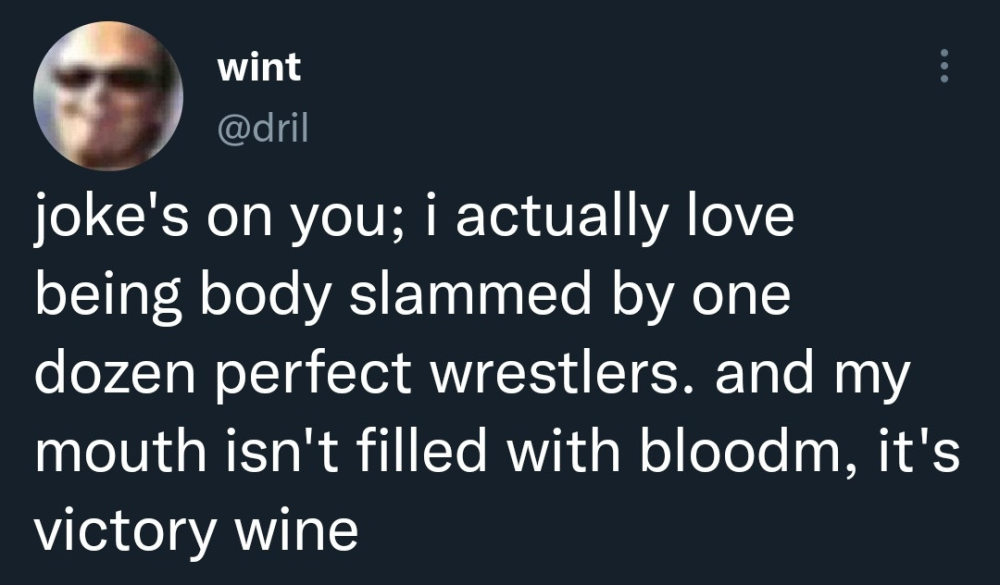Click the wint profile avatar

108,96
